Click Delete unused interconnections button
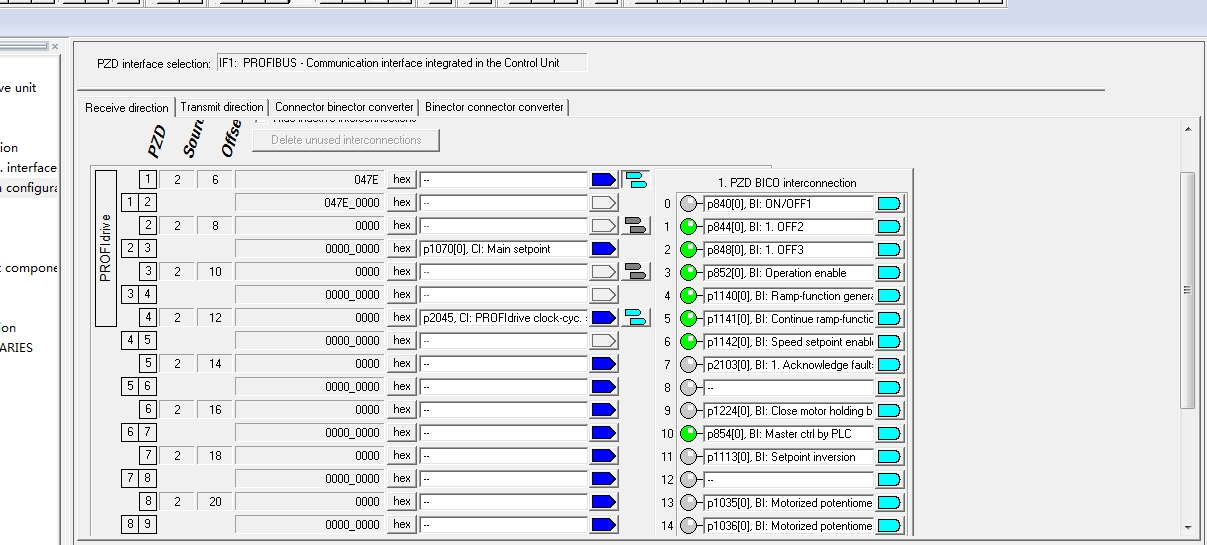The width and height of the screenshot is (1207, 545). click(346, 140)
